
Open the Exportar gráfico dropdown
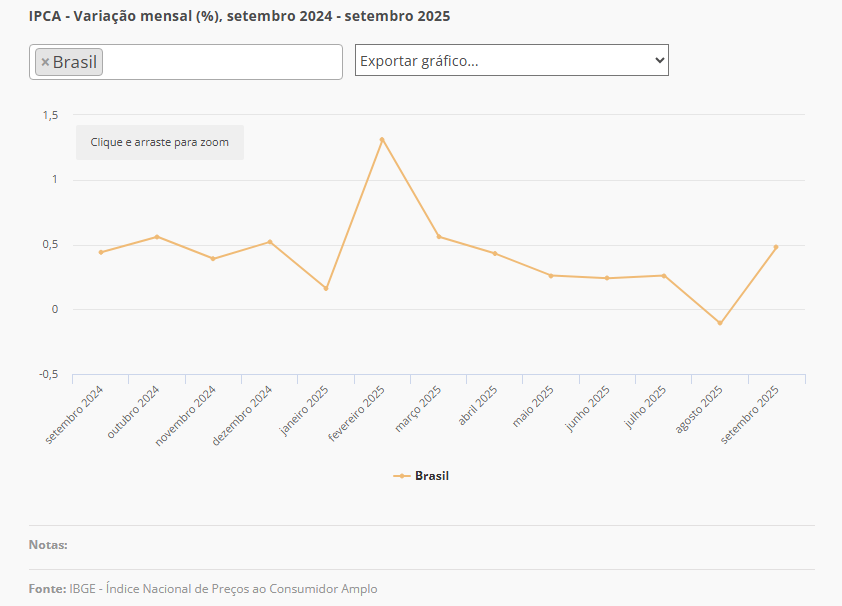(x=511, y=60)
